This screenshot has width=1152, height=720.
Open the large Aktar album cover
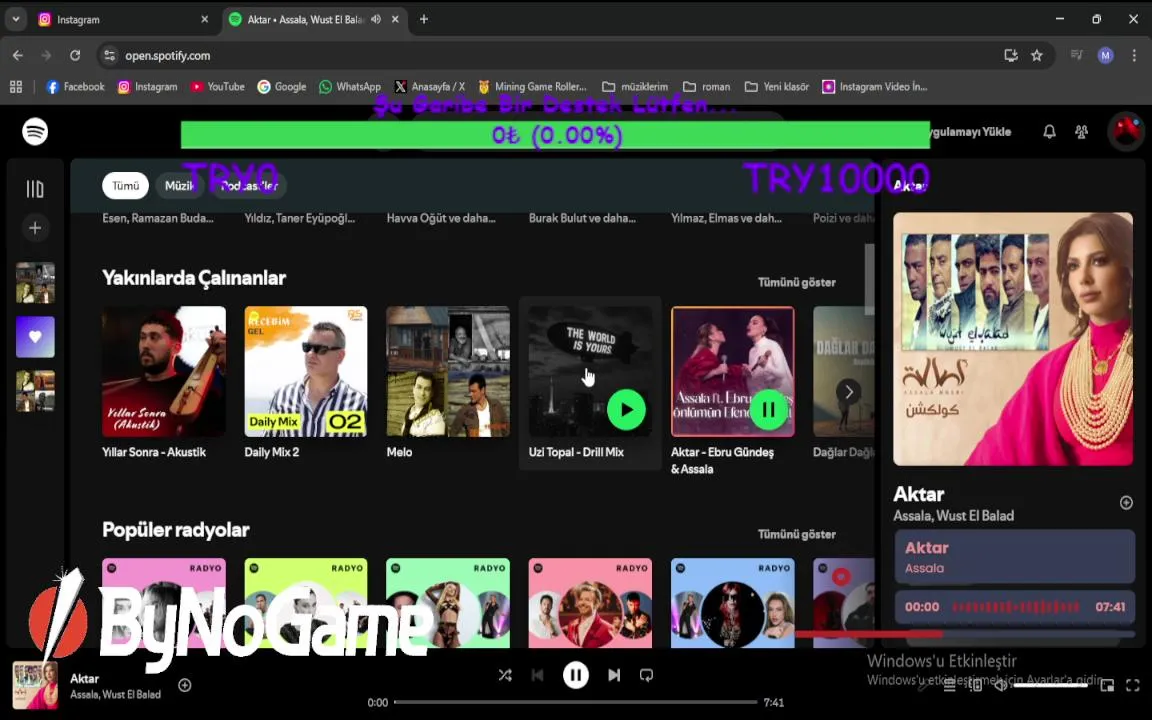click(1012, 339)
